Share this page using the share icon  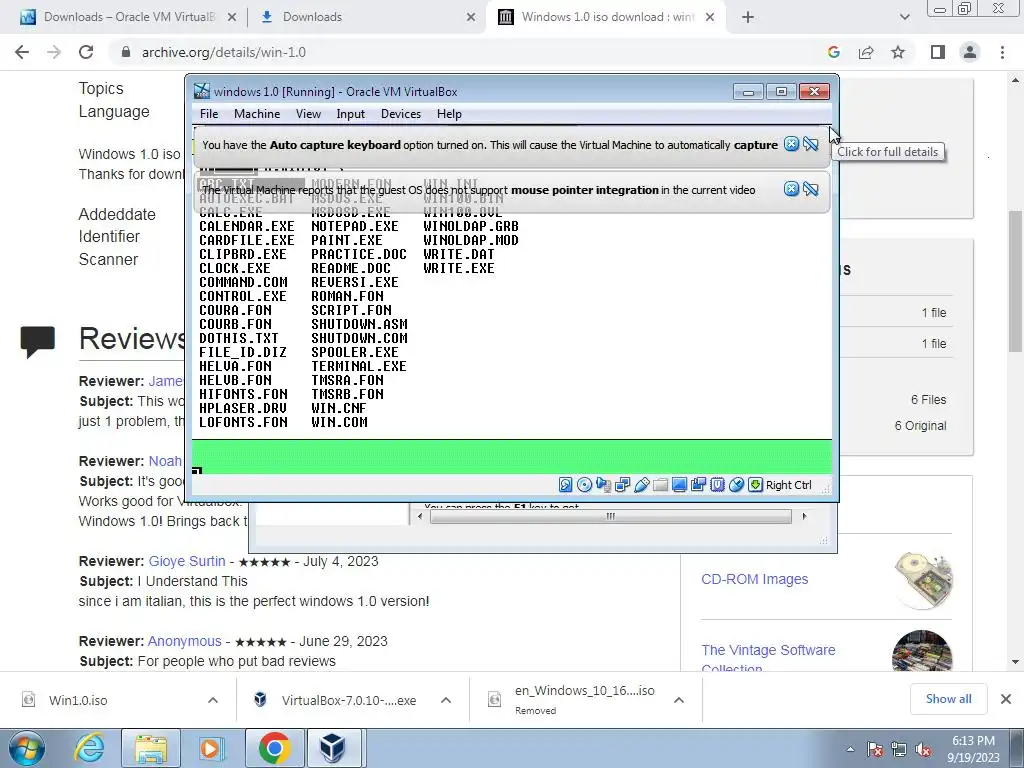tap(866, 52)
